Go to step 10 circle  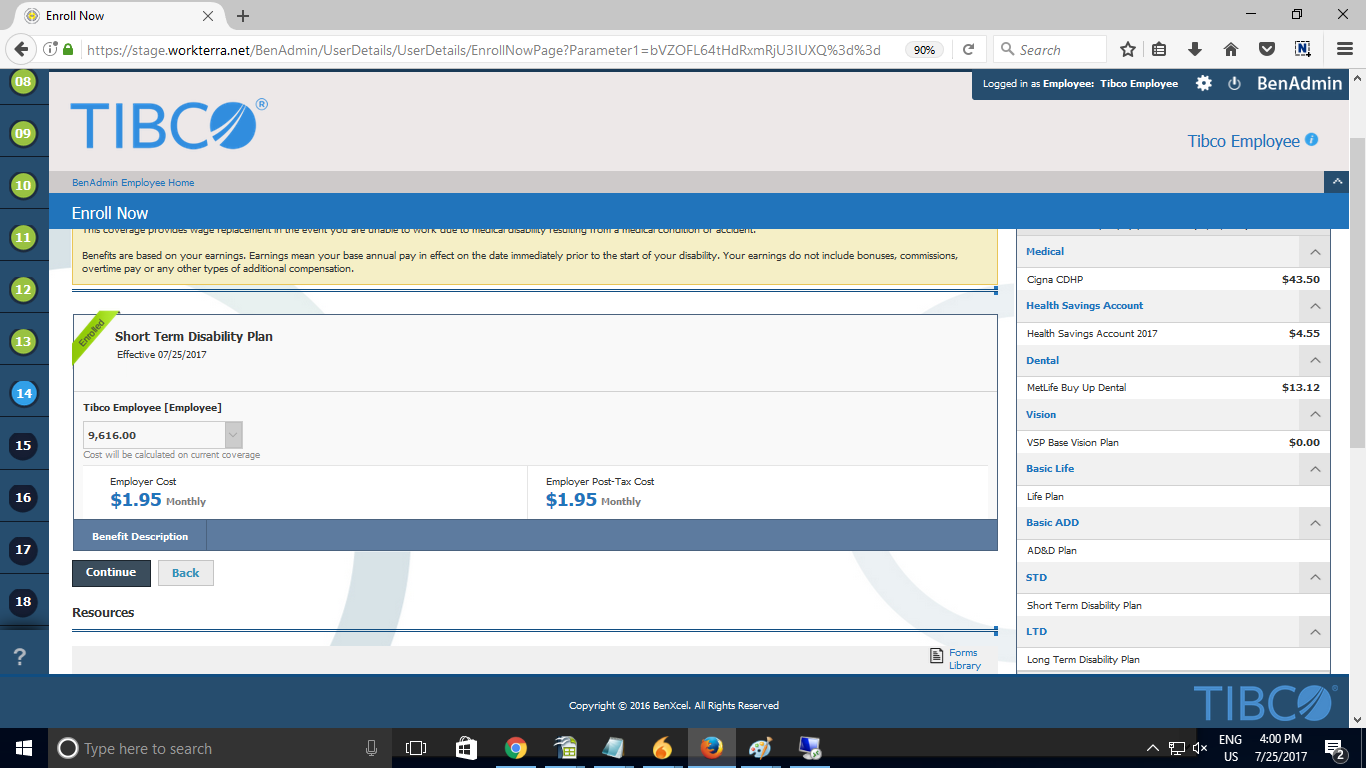pyautogui.click(x=23, y=185)
